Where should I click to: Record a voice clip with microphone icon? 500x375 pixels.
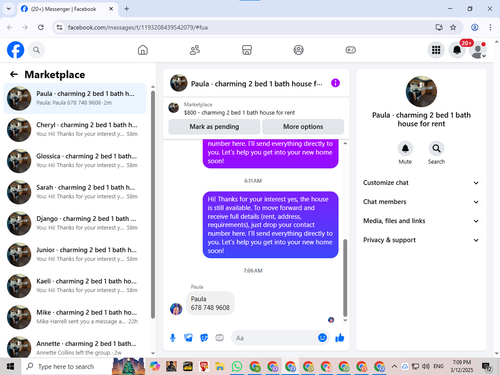(173, 338)
